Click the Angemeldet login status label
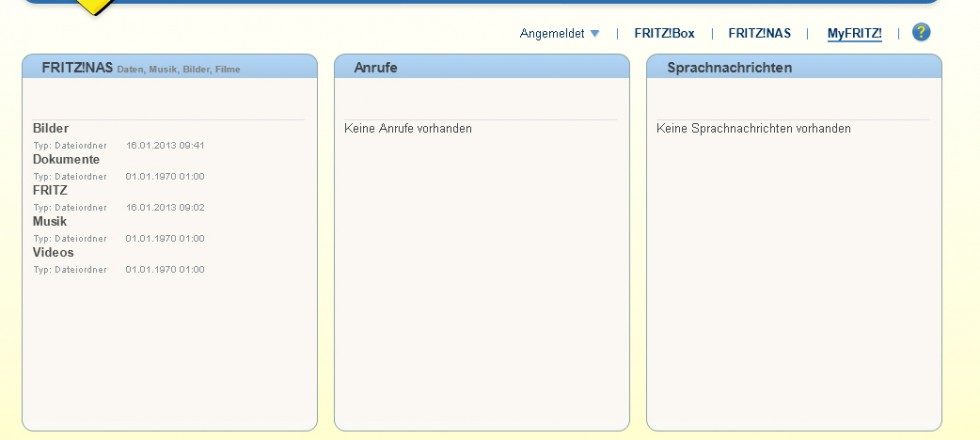The height and width of the screenshot is (440, 980). pos(552,34)
